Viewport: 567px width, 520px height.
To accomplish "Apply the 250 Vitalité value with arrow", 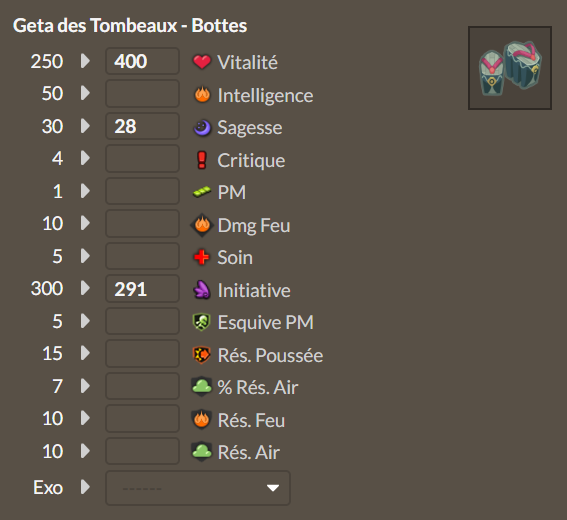I will (x=85, y=61).
